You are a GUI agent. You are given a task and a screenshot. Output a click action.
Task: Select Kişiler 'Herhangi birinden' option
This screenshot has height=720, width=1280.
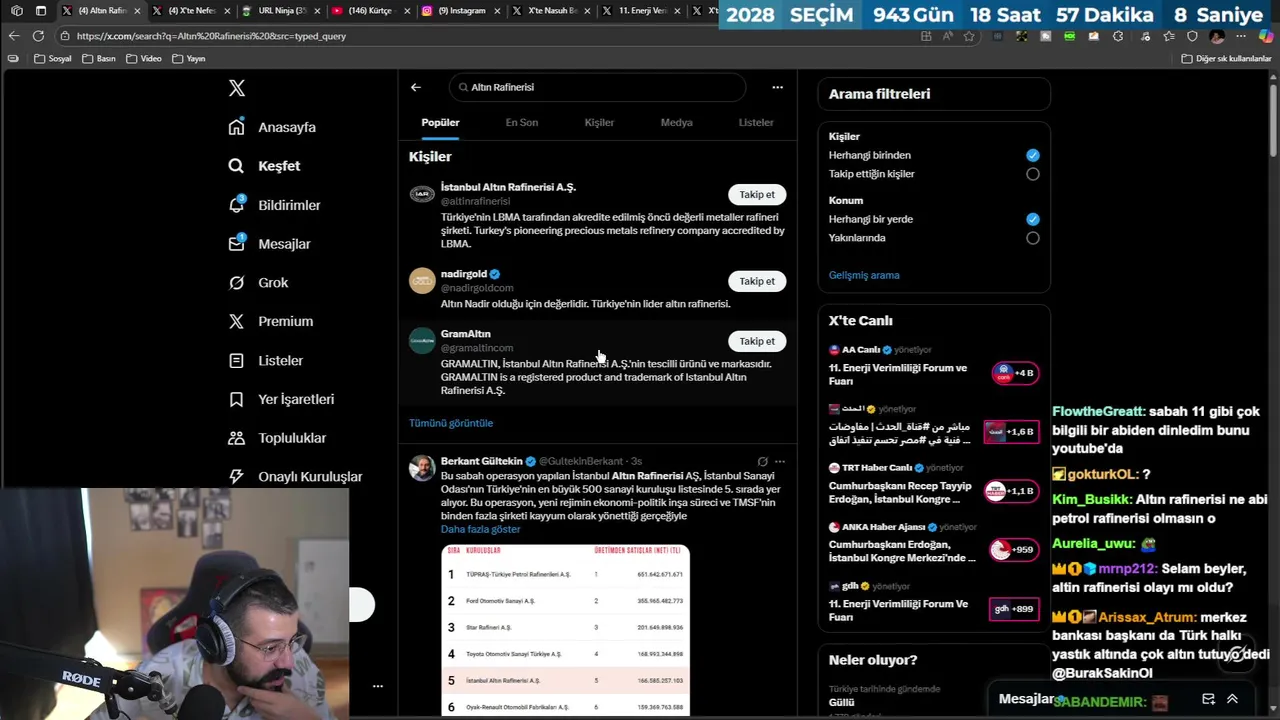1033,155
